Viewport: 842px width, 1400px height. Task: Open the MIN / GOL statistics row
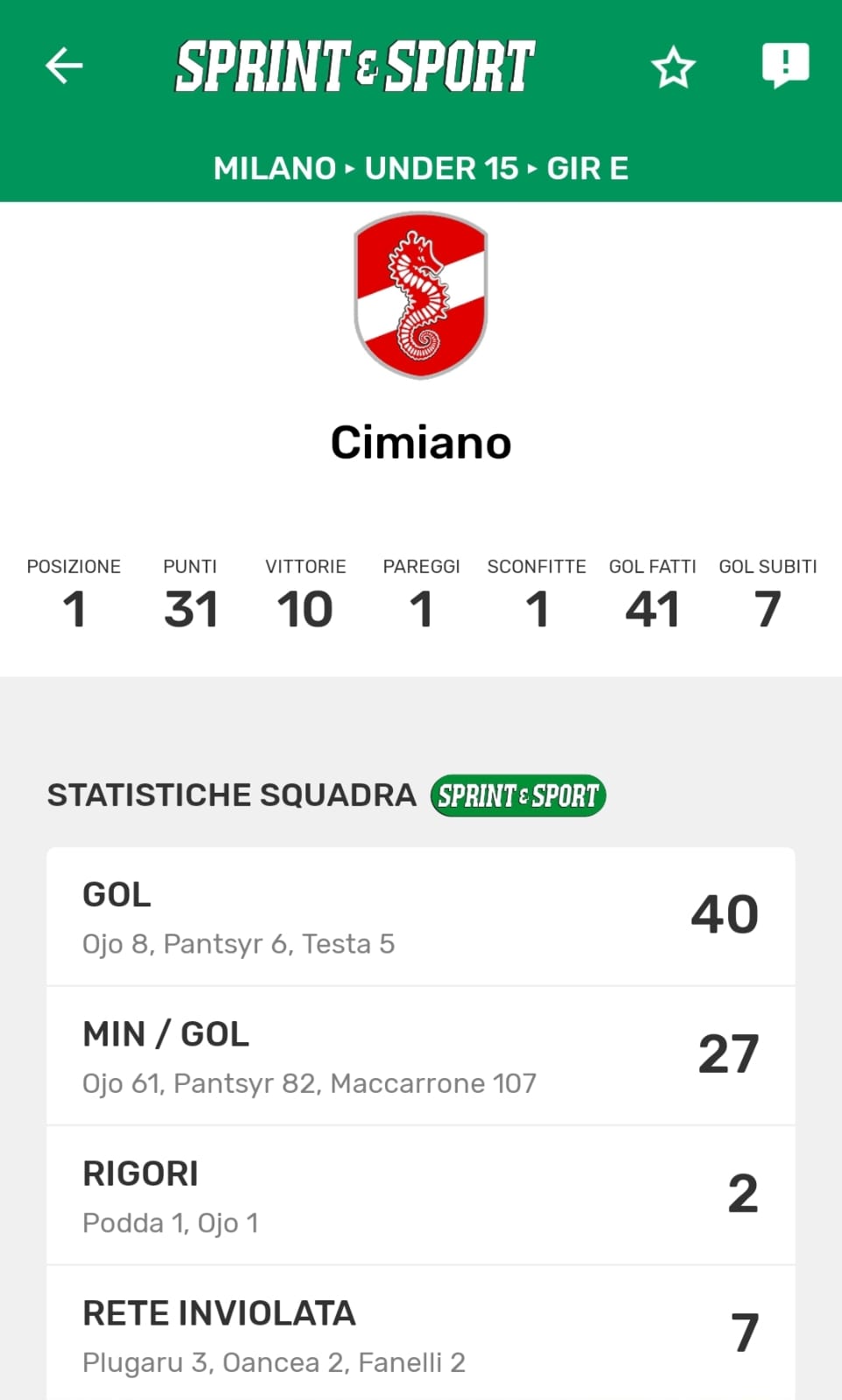pyautogui.click(x=421, y=1056)
